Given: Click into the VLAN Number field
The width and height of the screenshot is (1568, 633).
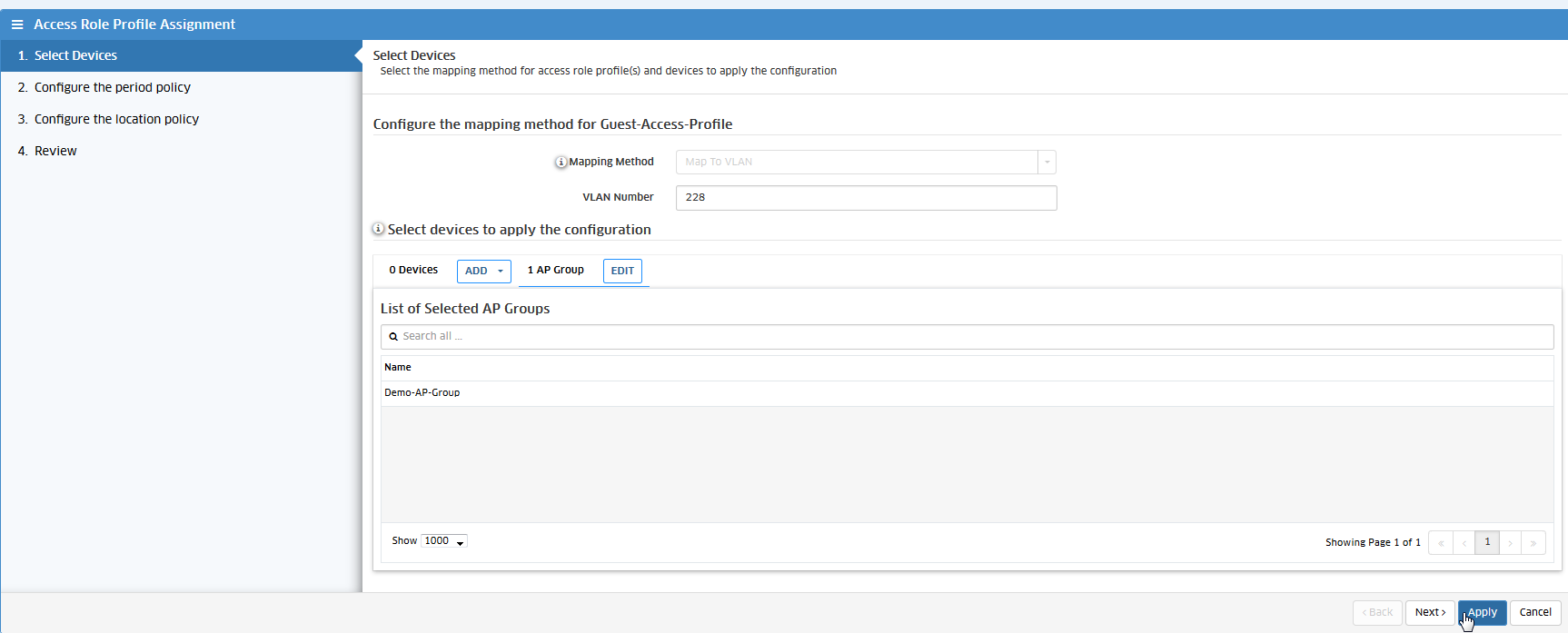Looking at the screenshot, I should (x=866, y=198).
